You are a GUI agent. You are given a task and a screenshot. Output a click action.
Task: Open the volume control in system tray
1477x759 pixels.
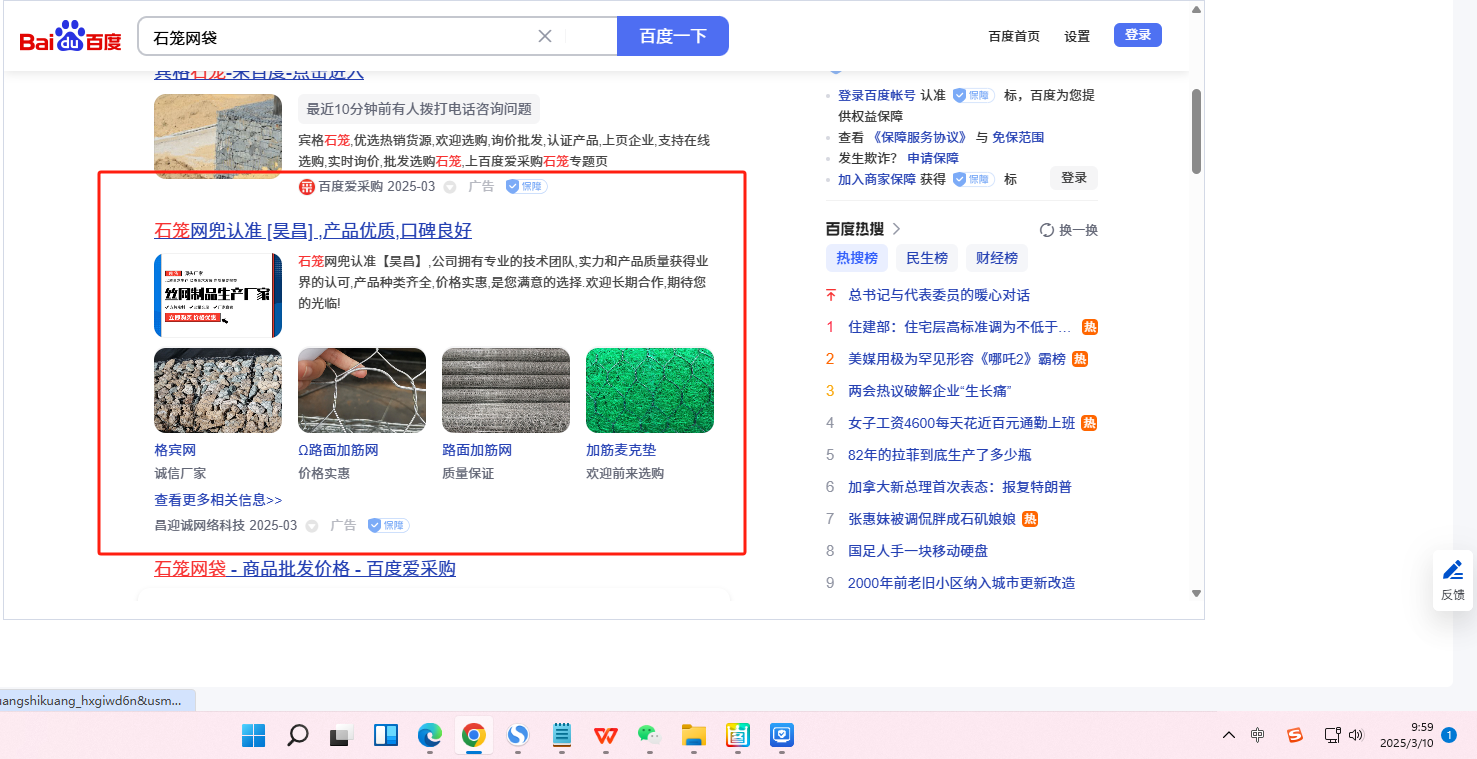click(1356, 735)
